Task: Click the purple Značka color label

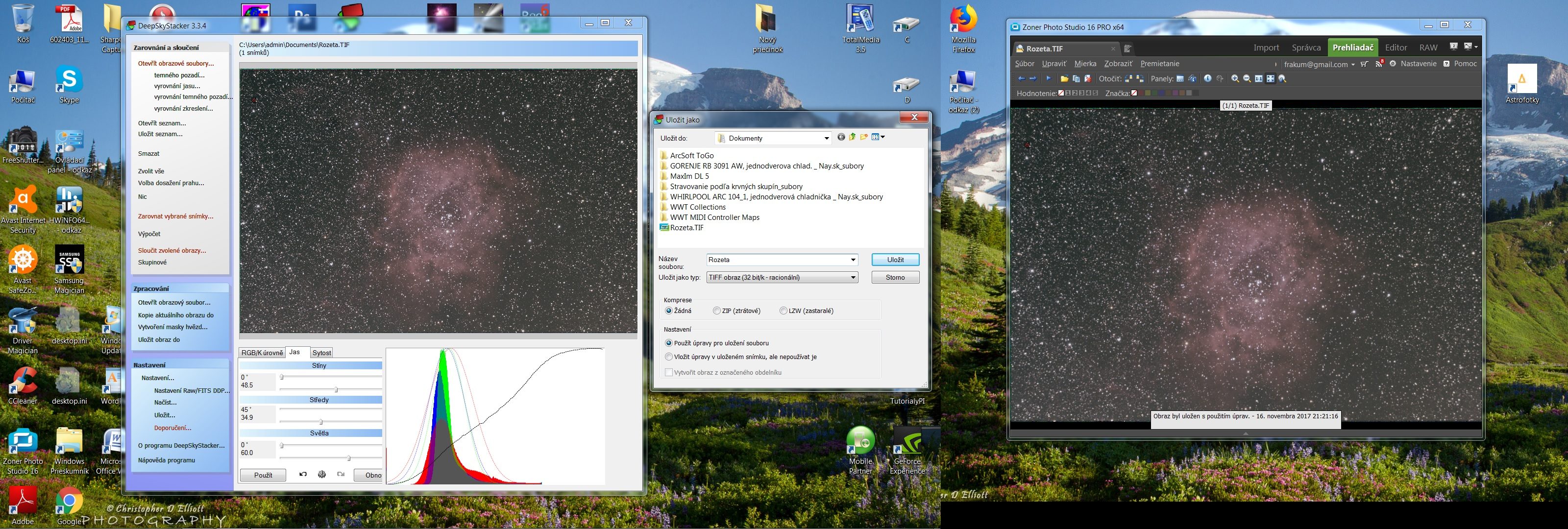Action: click(1176, 93)
